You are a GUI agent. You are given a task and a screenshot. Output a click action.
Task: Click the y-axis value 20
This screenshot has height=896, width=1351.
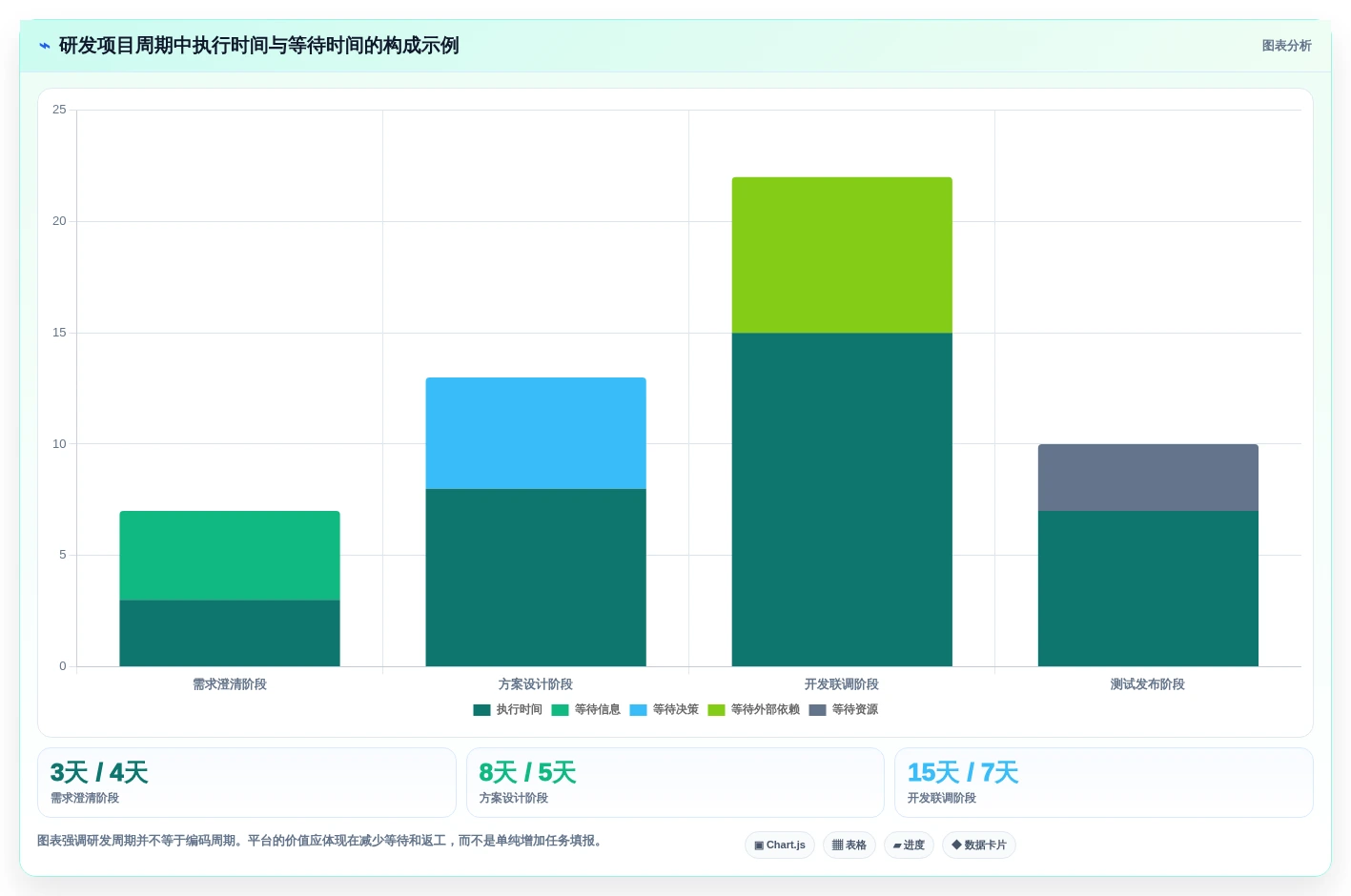pyautogui.click(x=59, y=221)
